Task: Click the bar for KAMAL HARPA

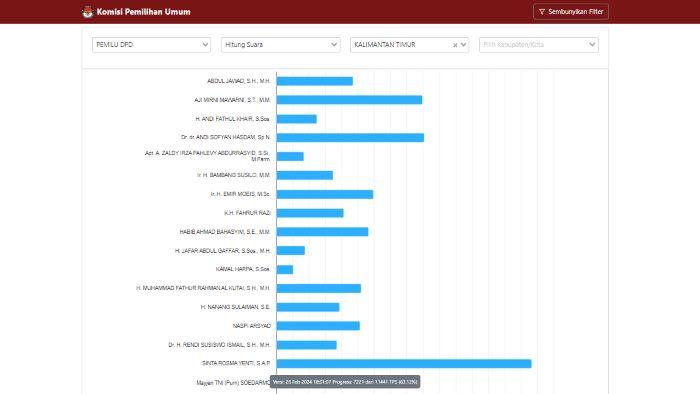Action: coord(285,270)
